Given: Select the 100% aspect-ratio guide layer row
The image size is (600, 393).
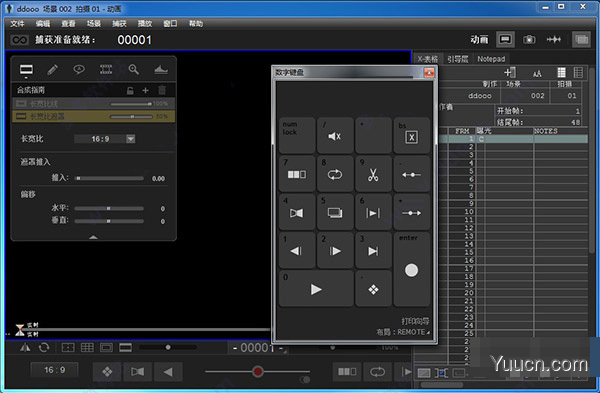Looking at the screenshot, I should point(94,104).
